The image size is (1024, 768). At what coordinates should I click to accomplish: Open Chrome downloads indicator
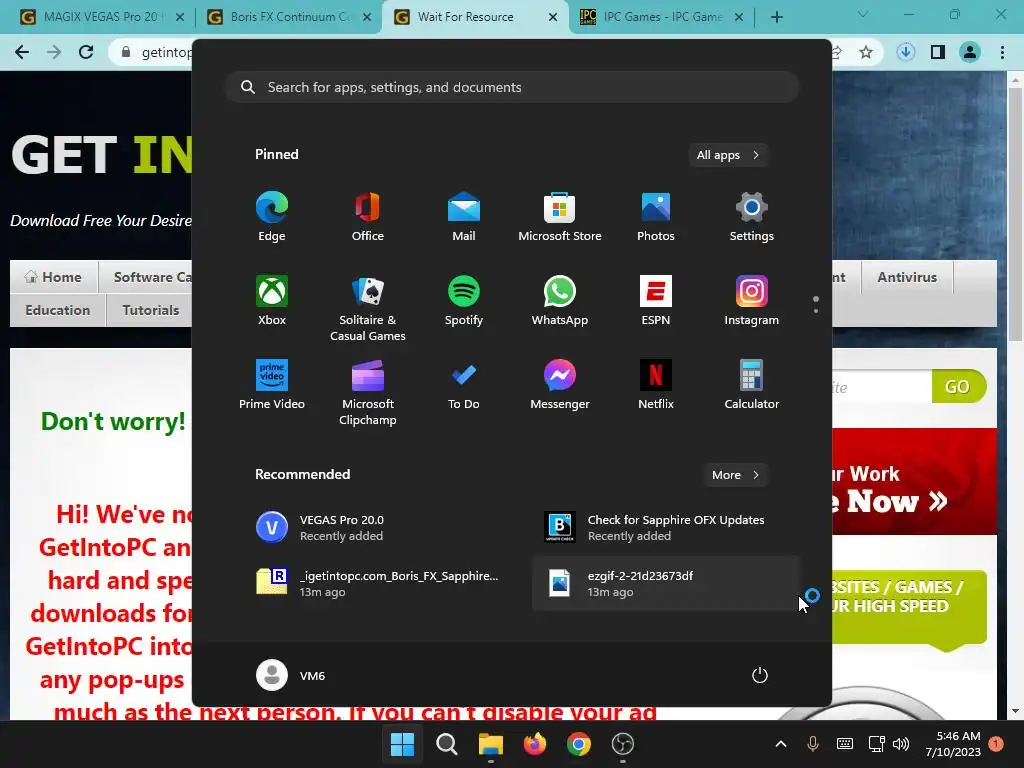point(906,52)
